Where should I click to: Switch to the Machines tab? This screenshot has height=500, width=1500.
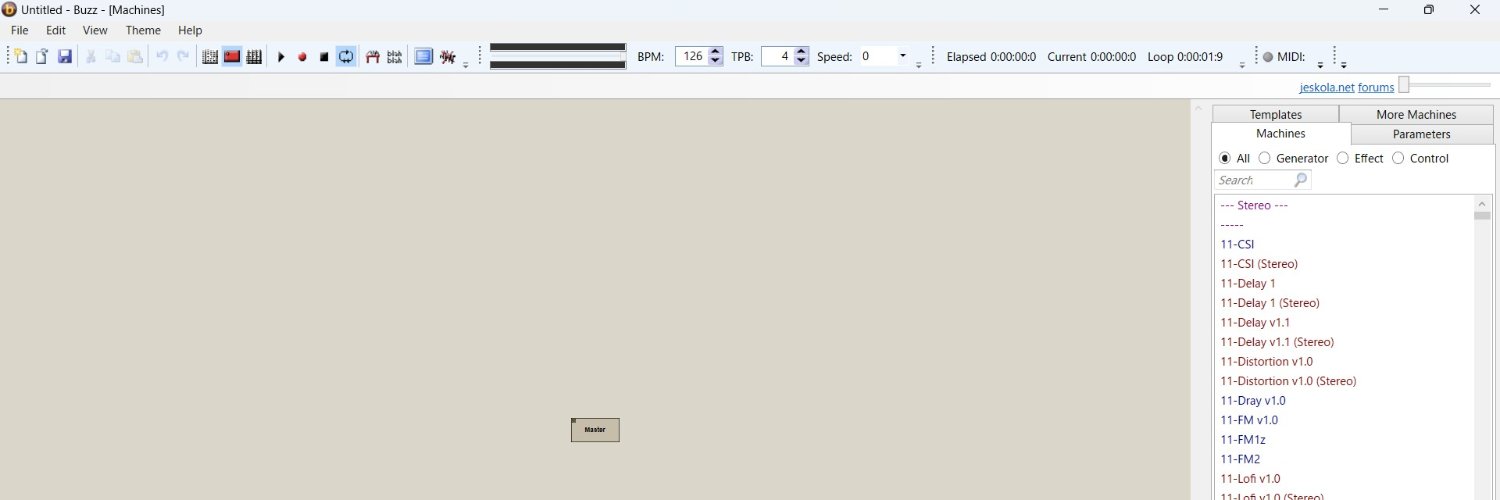[x=1281, y=133]
